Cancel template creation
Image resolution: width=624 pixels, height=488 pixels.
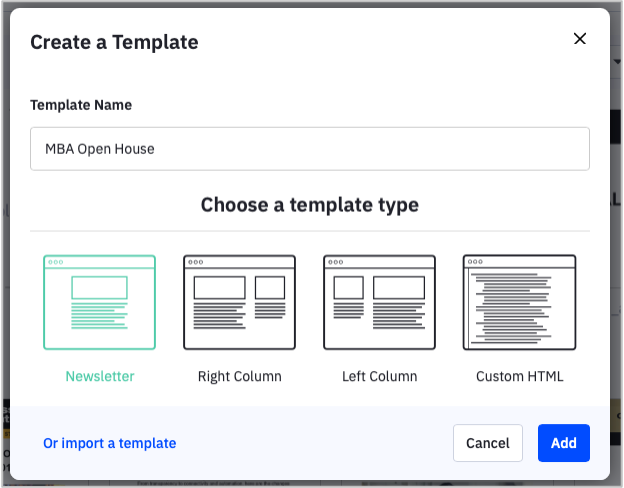pyautogui.click(x=488, y=443)
